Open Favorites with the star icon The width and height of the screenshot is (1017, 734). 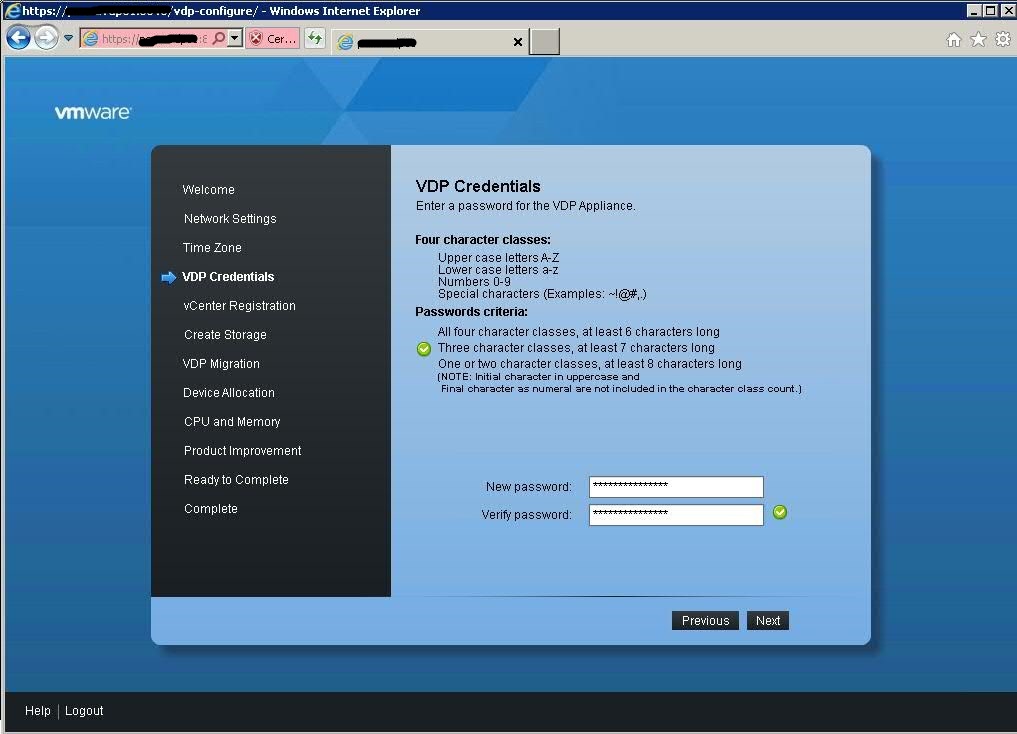(x=978, y=40)
